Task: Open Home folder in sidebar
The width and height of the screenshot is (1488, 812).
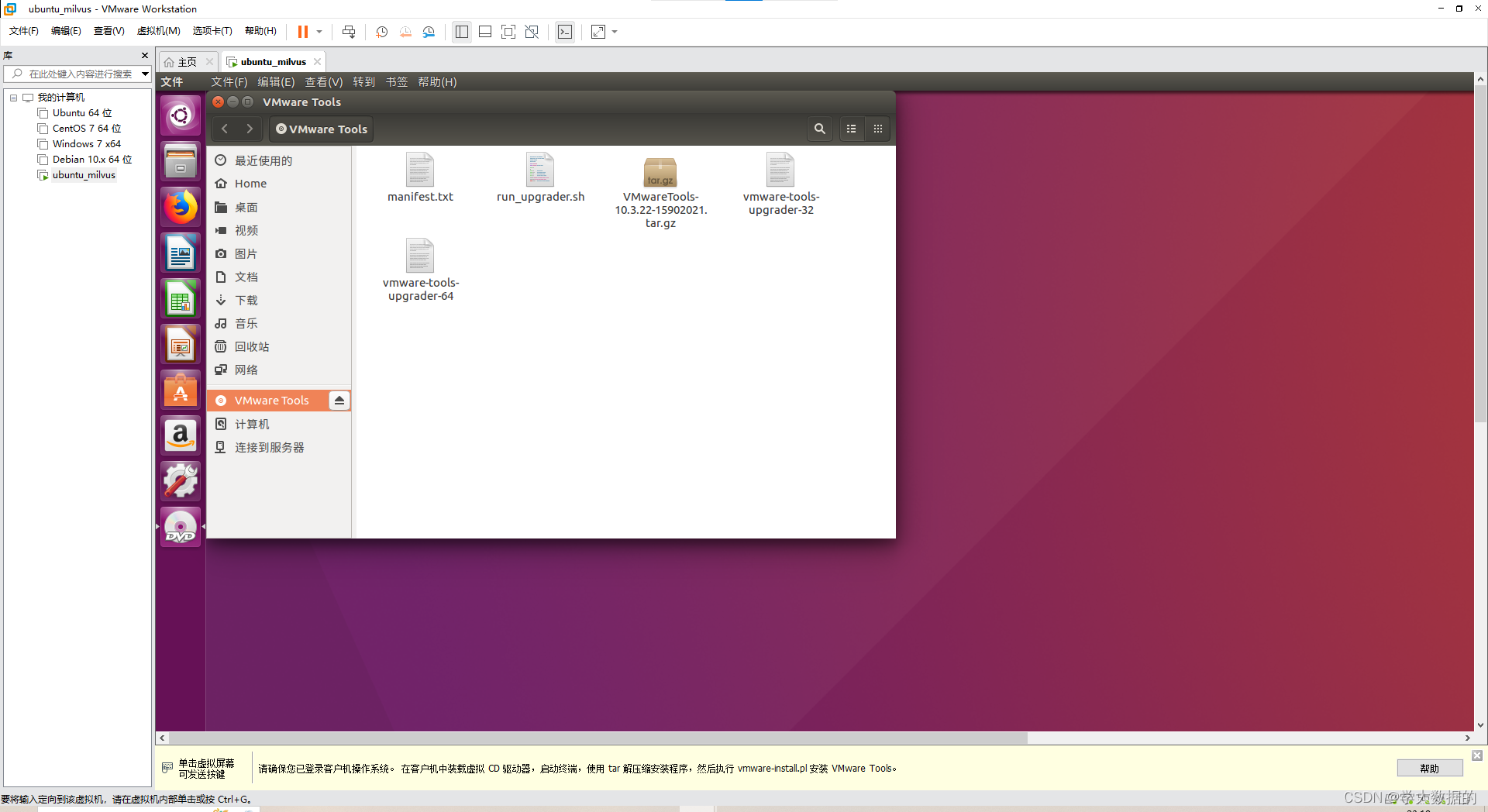Action: (279, 184)
